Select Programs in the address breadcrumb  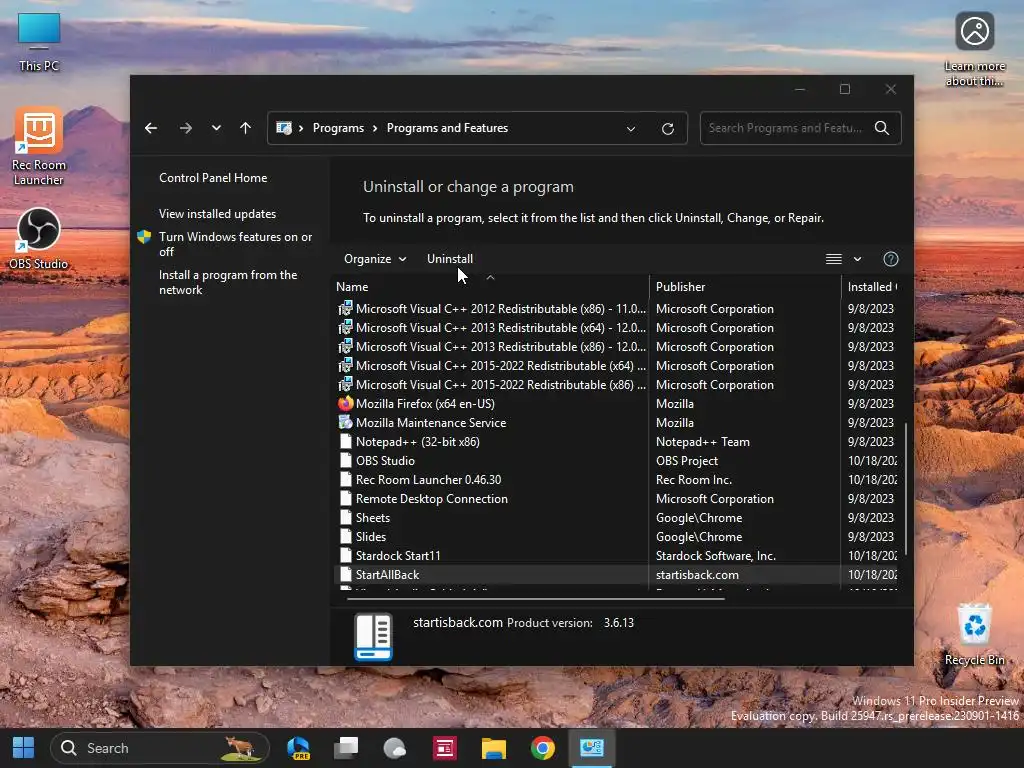pos(338,128)
